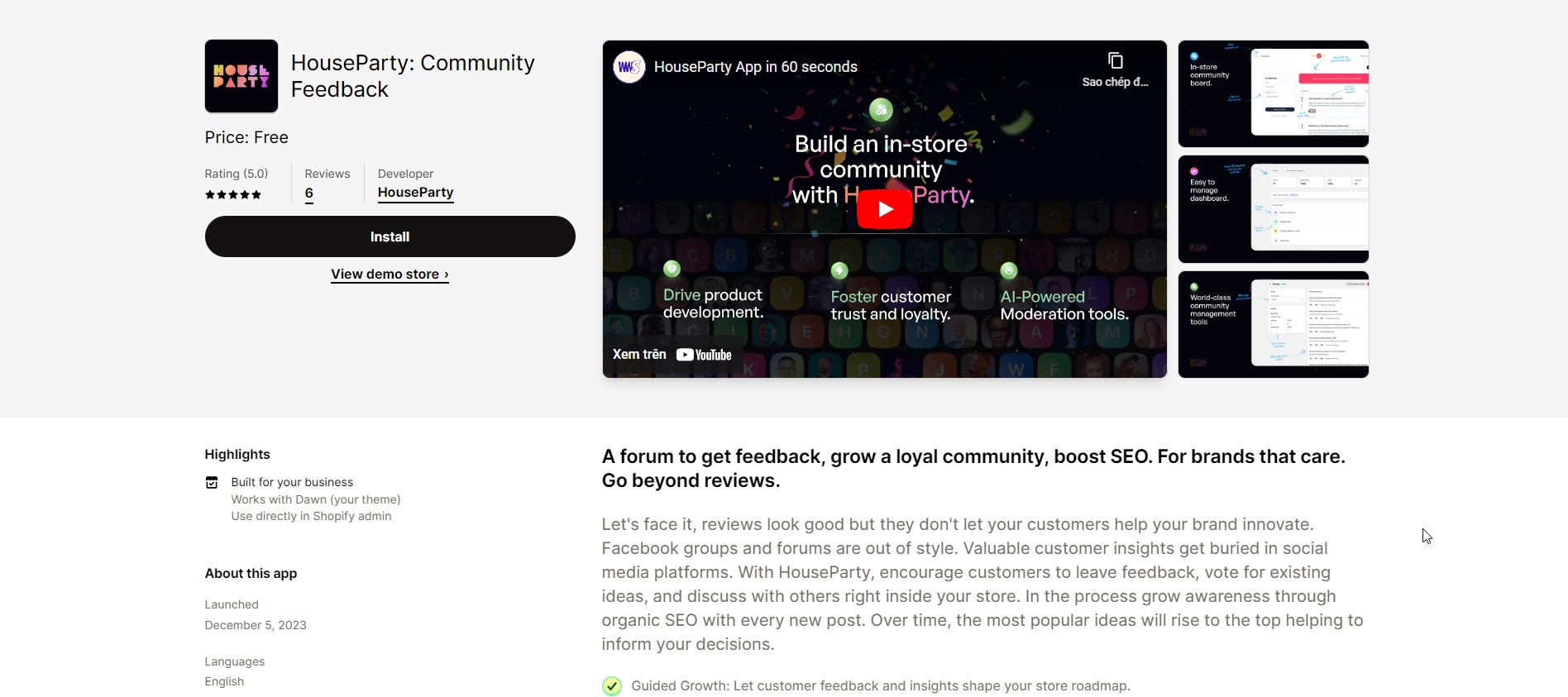Image resolution: width=1568 pixels, height=697 pixels.
Task: Click the About this app heading
Action: click(x=251, y=574)
